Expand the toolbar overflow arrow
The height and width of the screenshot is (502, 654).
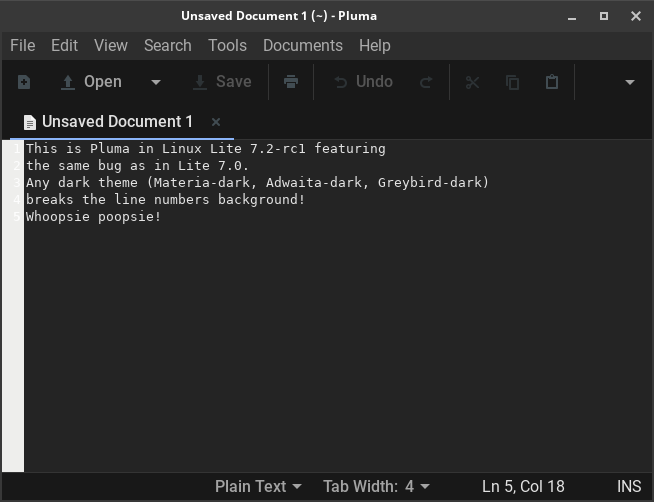pos(629,82)
